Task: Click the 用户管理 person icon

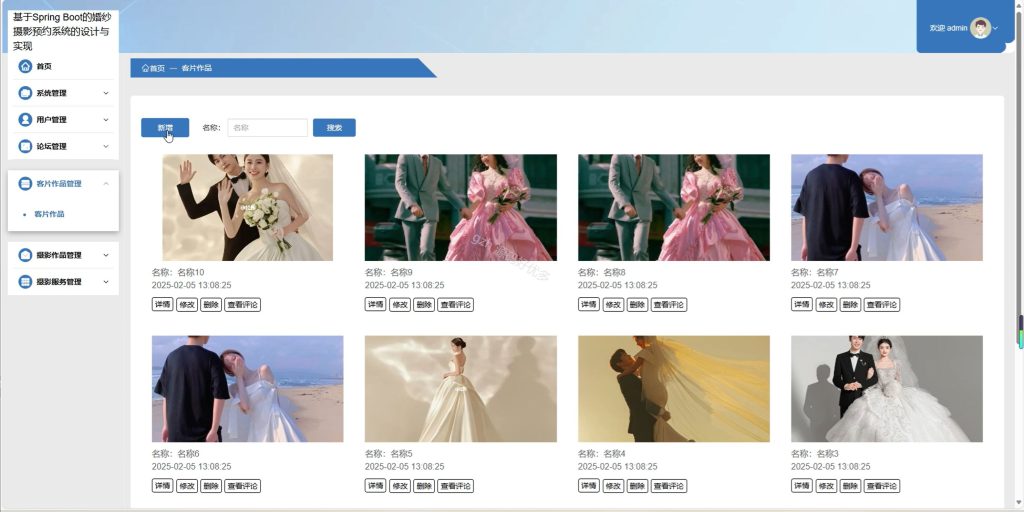Action: coord(25,120)
